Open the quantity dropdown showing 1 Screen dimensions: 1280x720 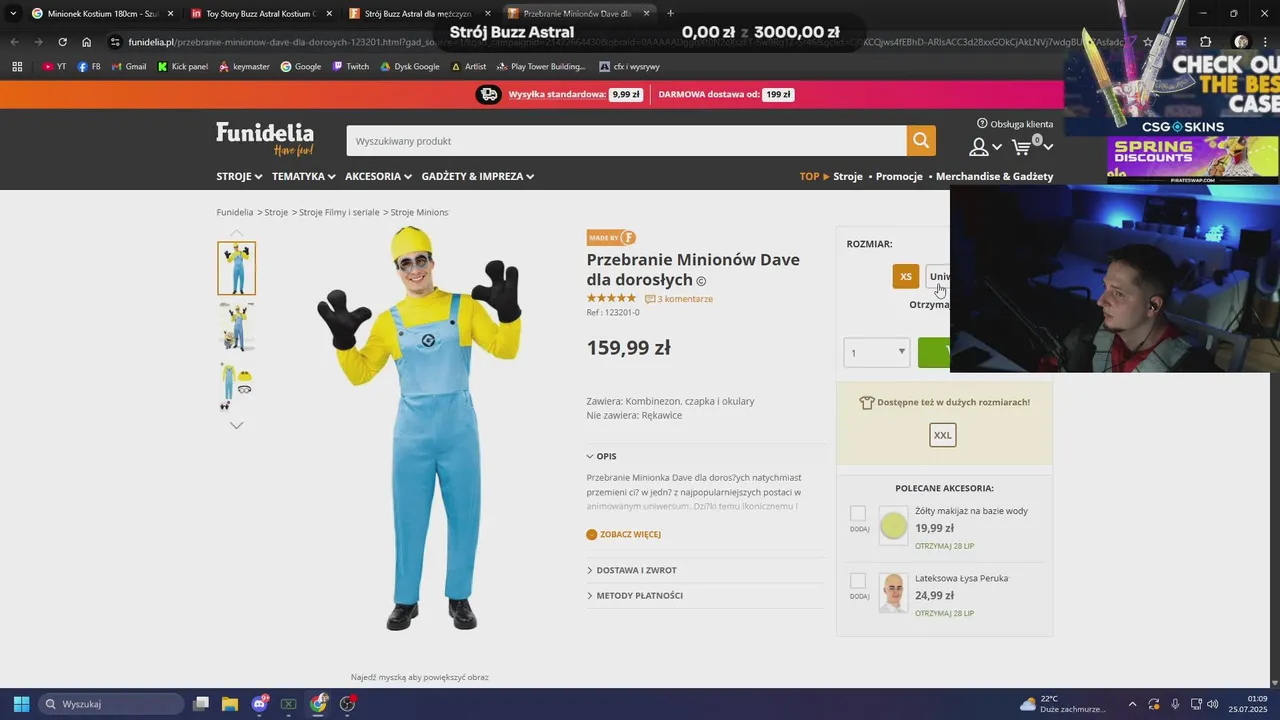point(877,352)
